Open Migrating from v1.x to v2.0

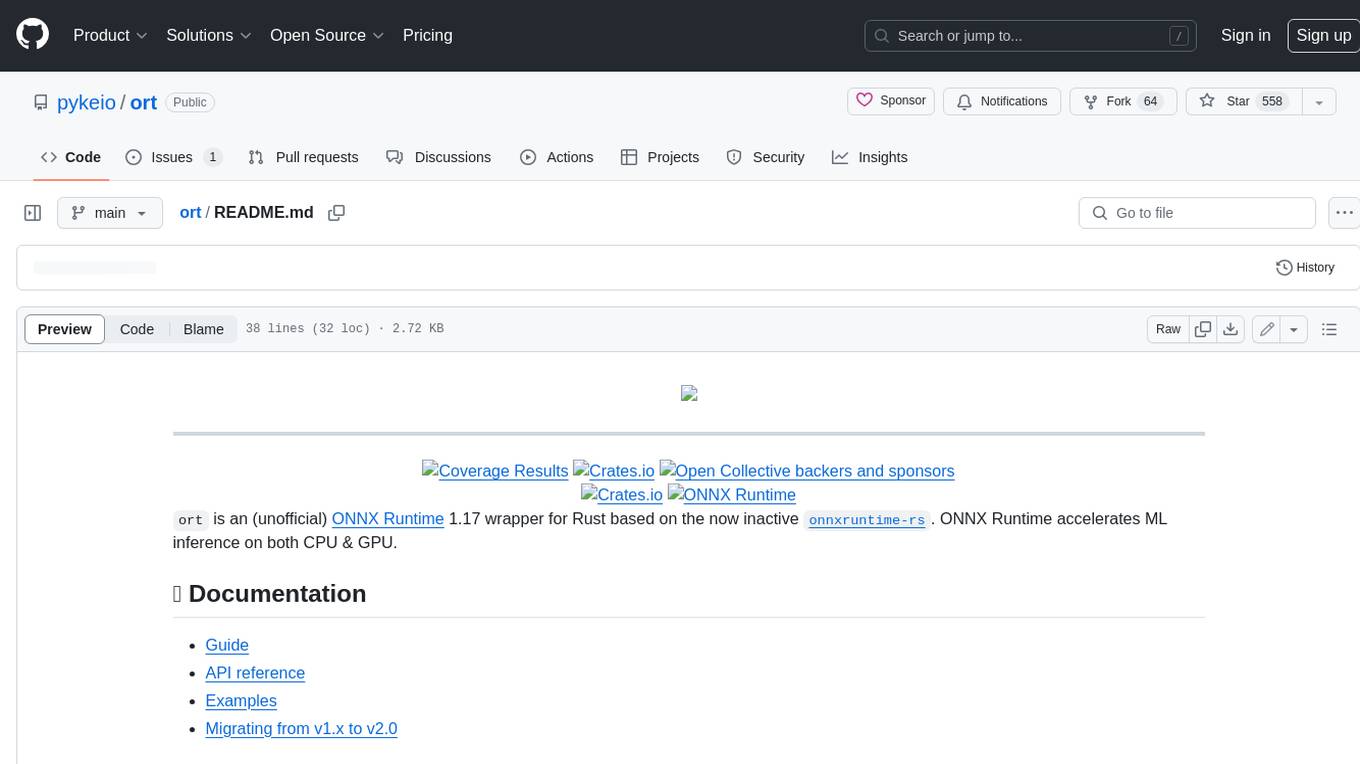(x=301, y=729)
